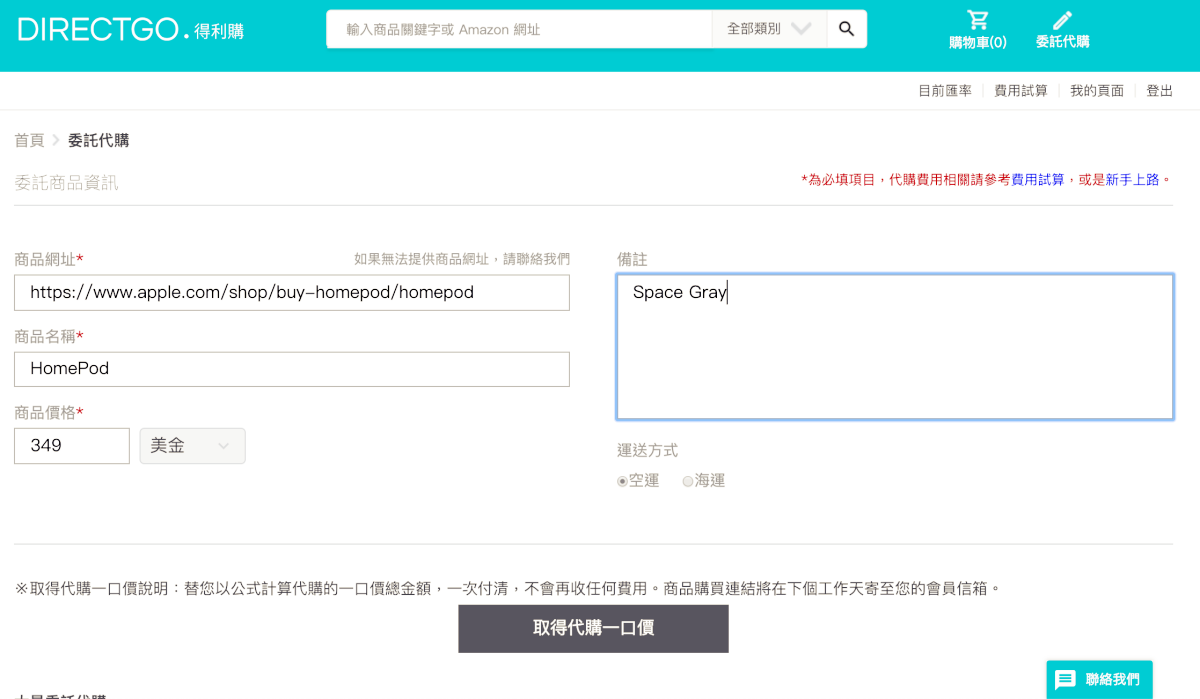Open the 美金 currency dropdown
This screenshot has width=1200, height=699.
tap(192, 446)
